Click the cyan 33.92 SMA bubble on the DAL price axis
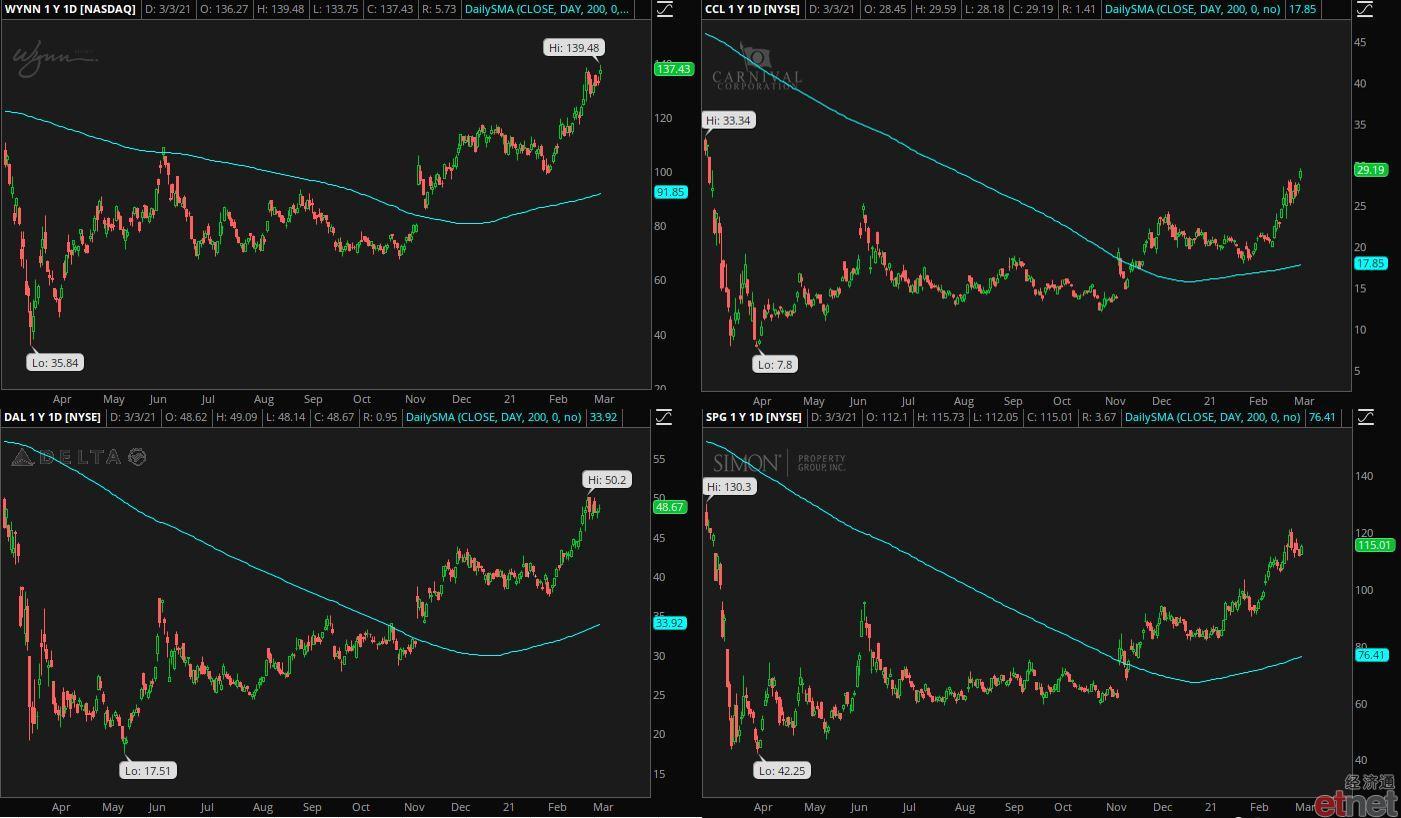Viewport: 1401px width, 818px height. (x=670, y=623)
